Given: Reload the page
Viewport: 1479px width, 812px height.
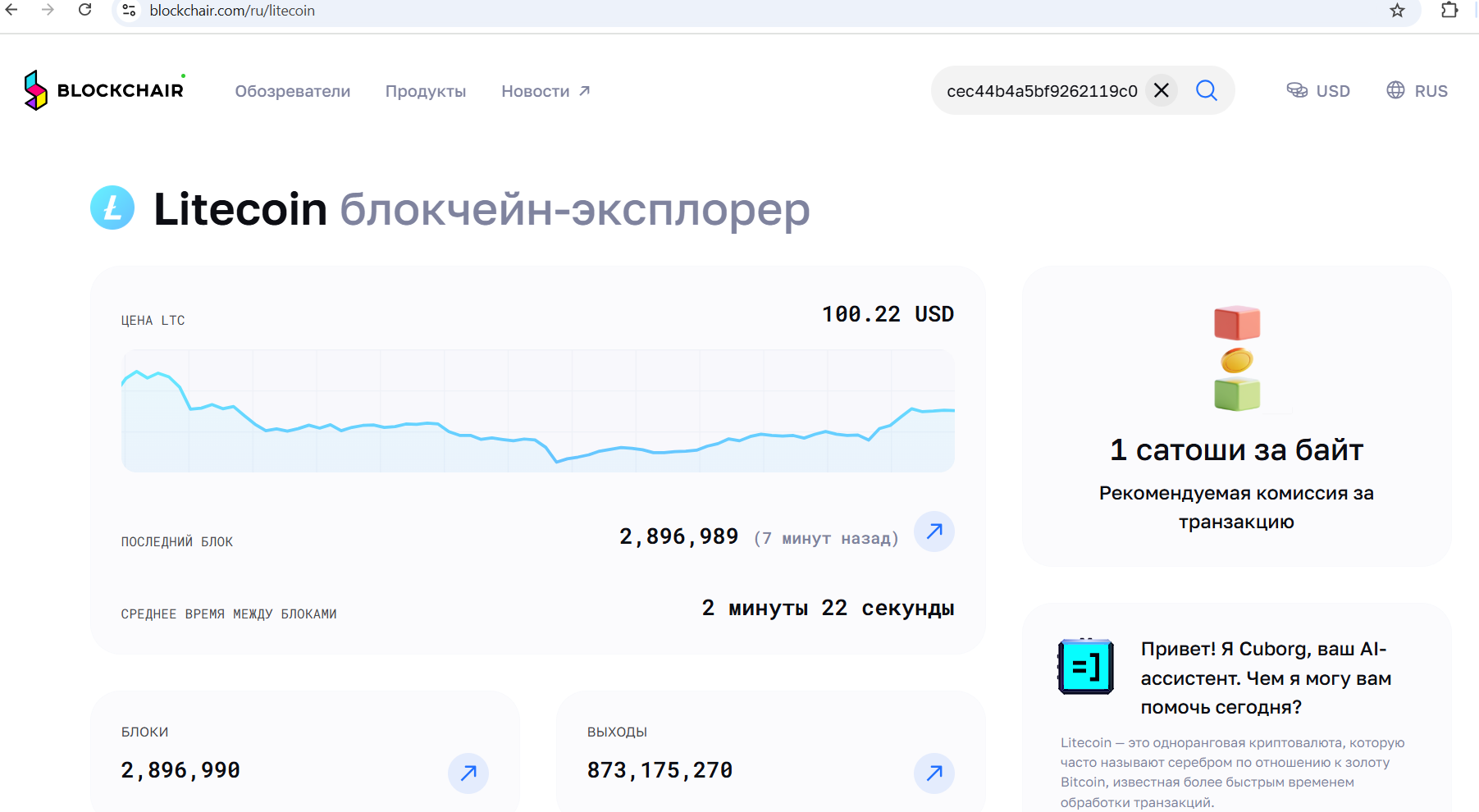Looking at the screenshot, I should tap(84, 11).
